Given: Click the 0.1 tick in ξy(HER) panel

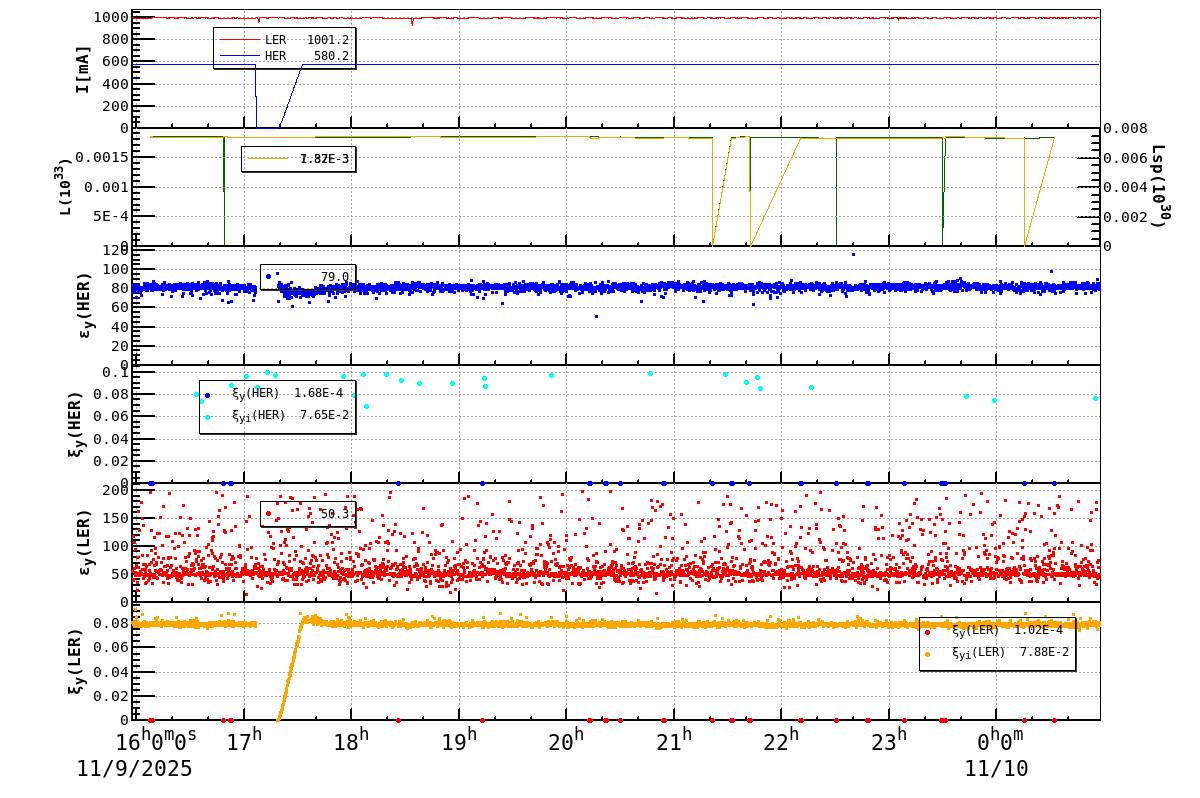Looking at the screenshot, I should [115, 372].
